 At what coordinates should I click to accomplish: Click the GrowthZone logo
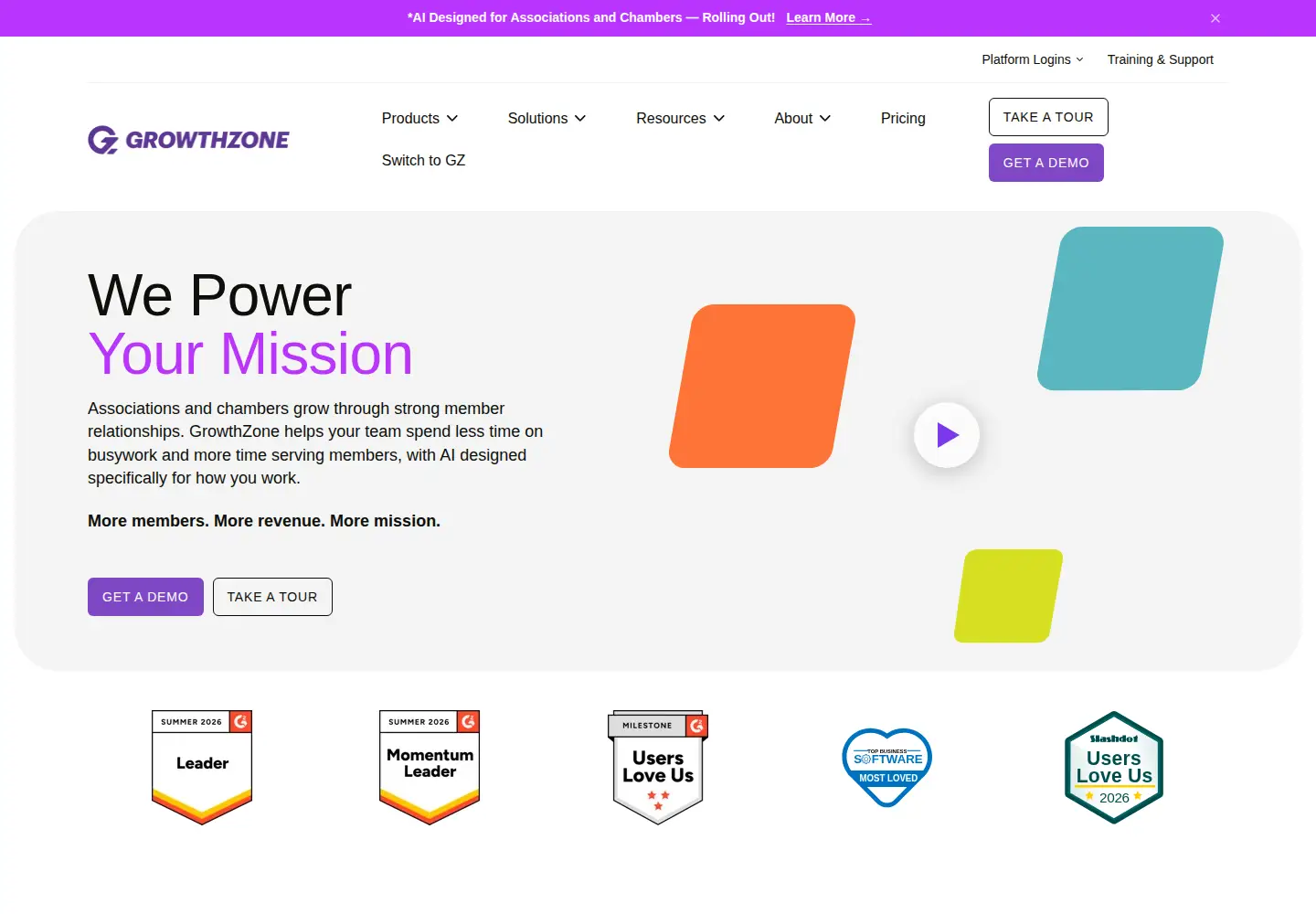[188, 140]
